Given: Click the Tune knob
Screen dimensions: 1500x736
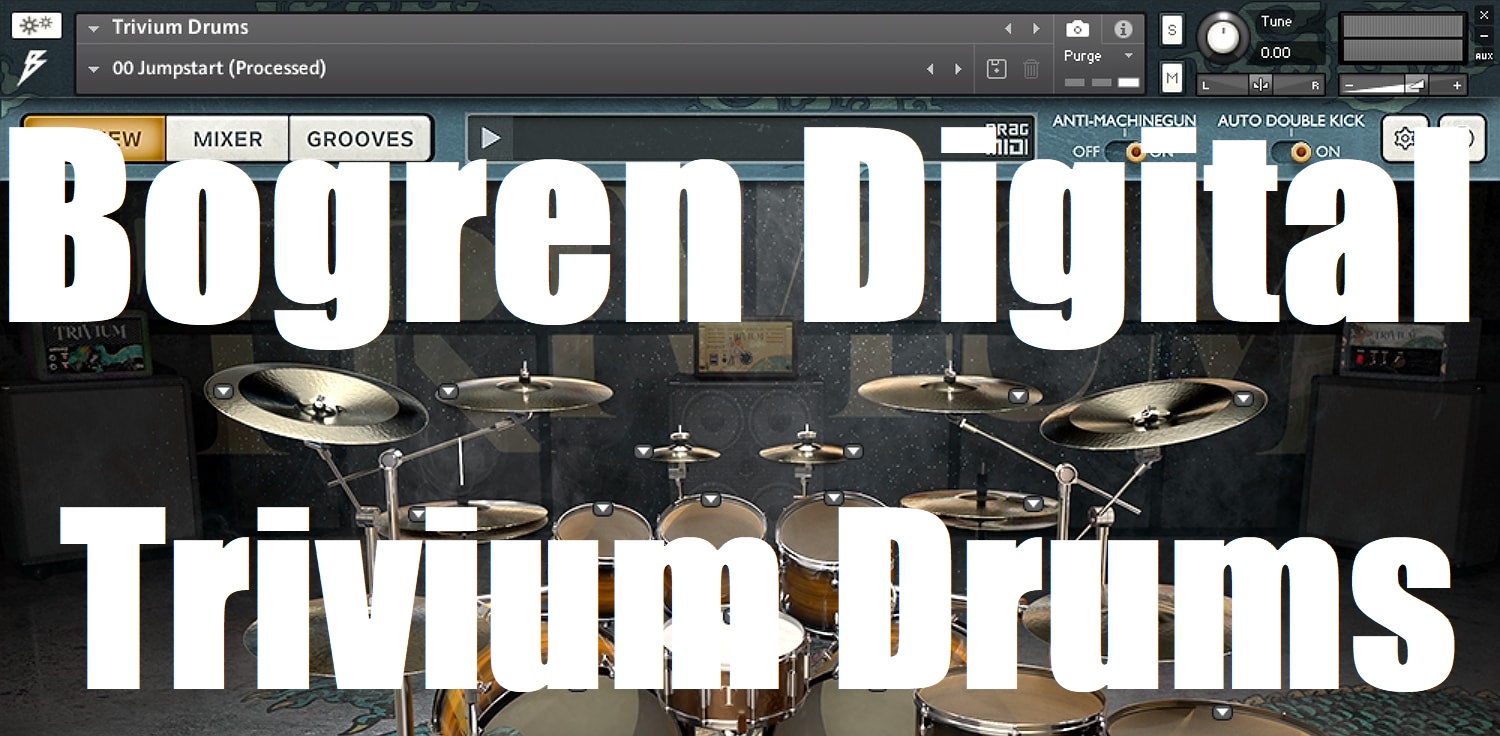Looking at the screenshot, I should [x=1221, y=38].
